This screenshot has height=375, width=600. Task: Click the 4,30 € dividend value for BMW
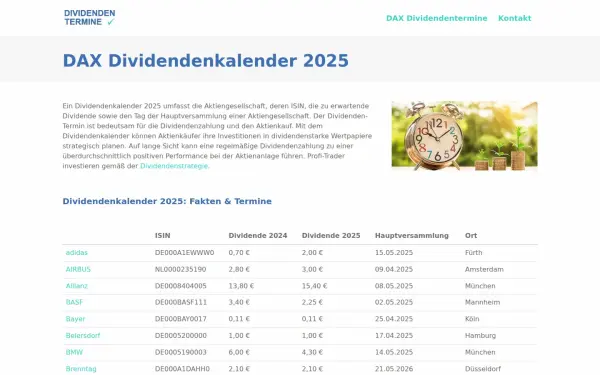pos(312,352)
